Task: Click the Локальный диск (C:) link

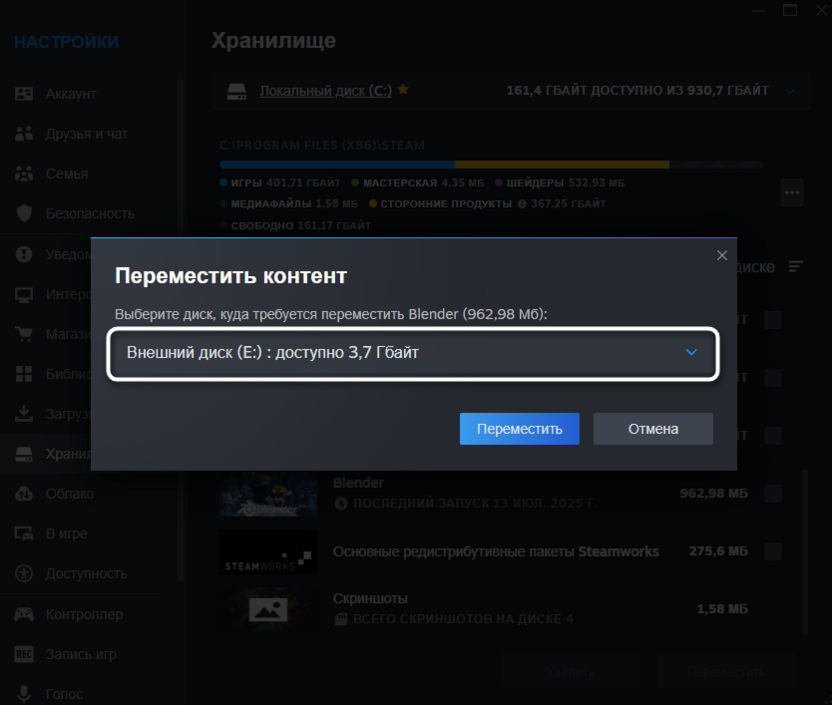Action: [326, 91]
